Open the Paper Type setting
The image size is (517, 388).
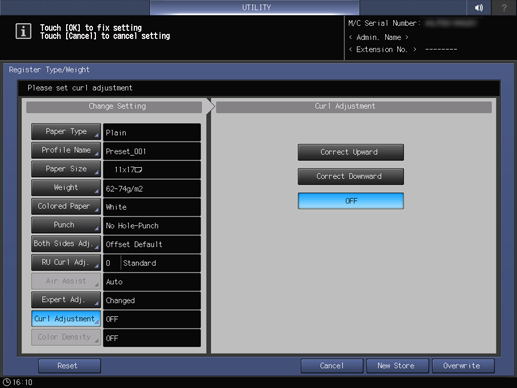pos(66,132)
